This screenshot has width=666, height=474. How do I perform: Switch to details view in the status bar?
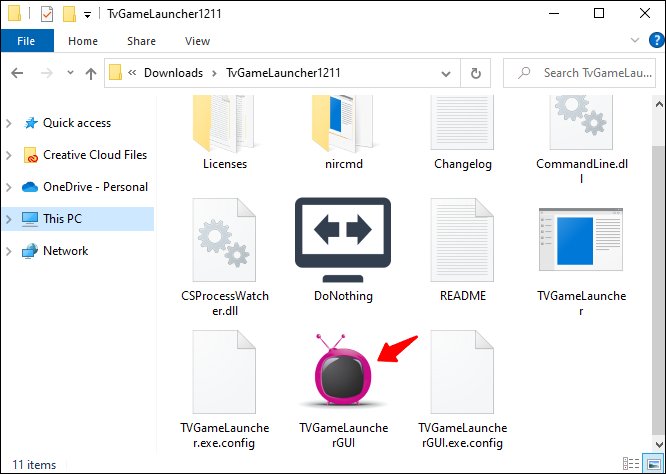click(631, 464)
